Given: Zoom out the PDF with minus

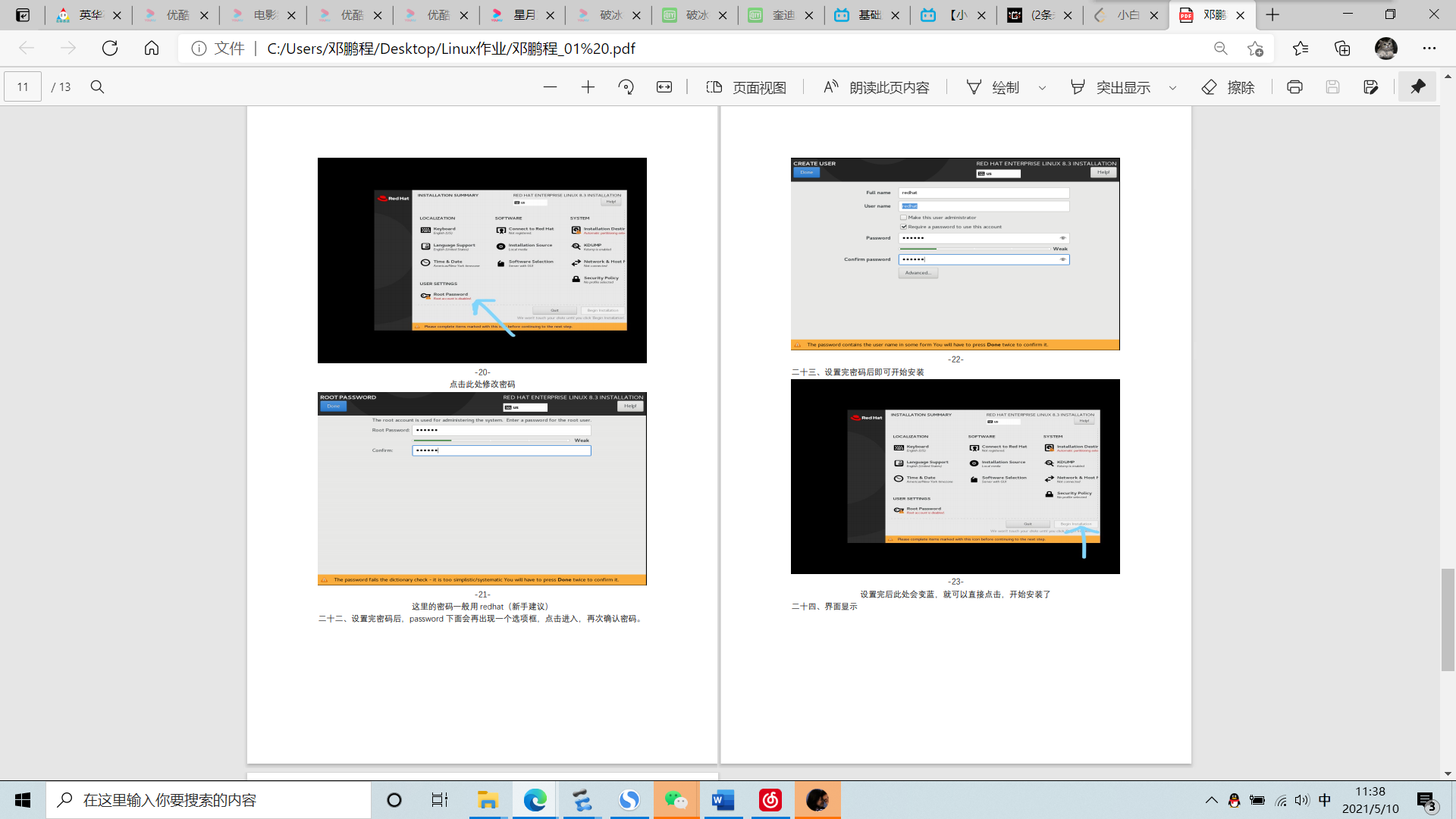Looking at the screenshot, I should tap(550, 87).
